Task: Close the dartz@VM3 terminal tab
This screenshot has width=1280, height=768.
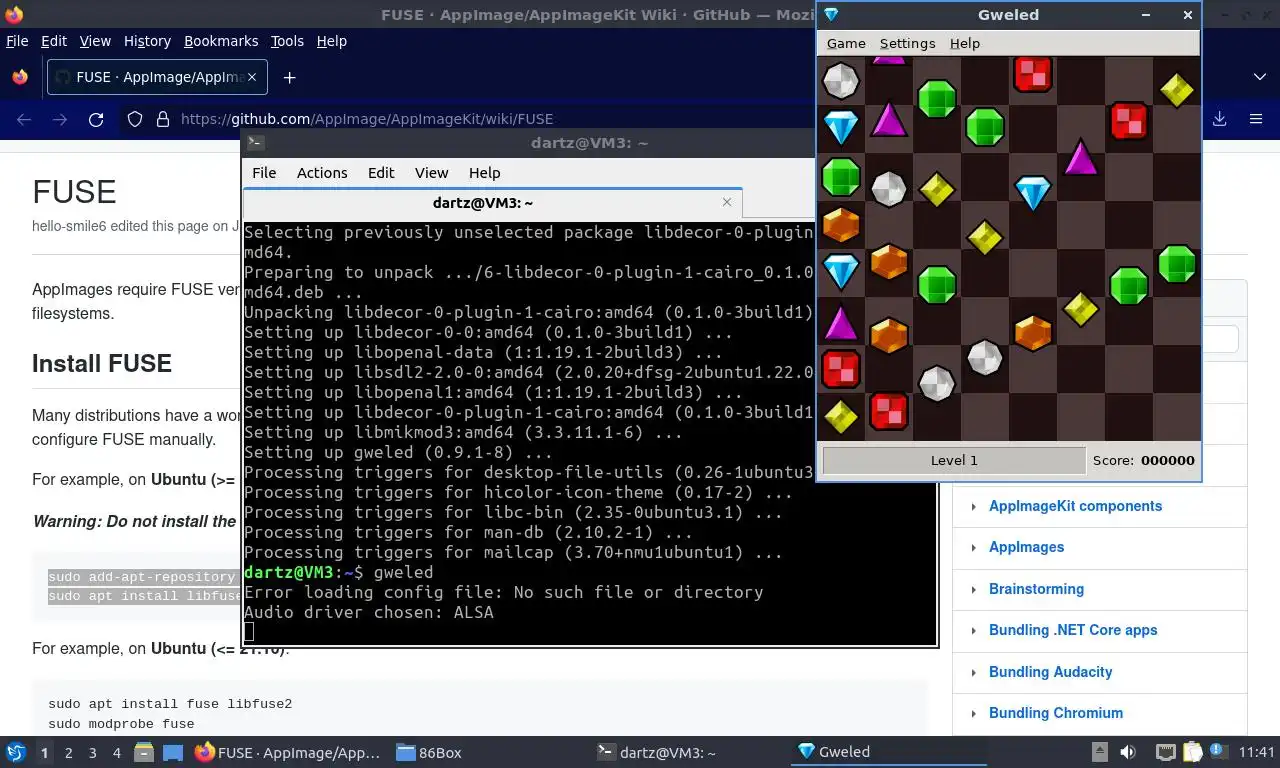Action: pos(727,202)
